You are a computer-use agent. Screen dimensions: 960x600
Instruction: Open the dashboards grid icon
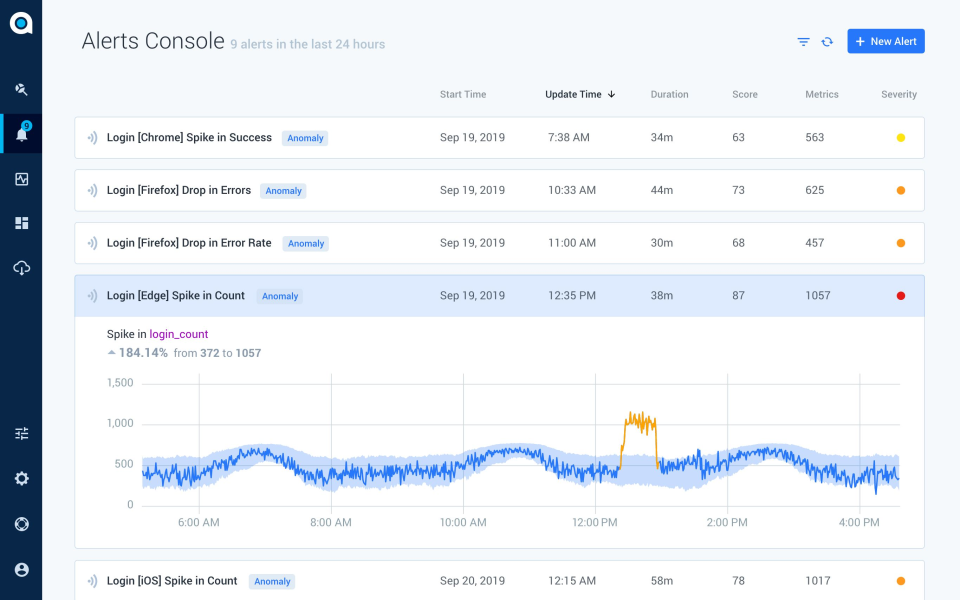(21, 223)
